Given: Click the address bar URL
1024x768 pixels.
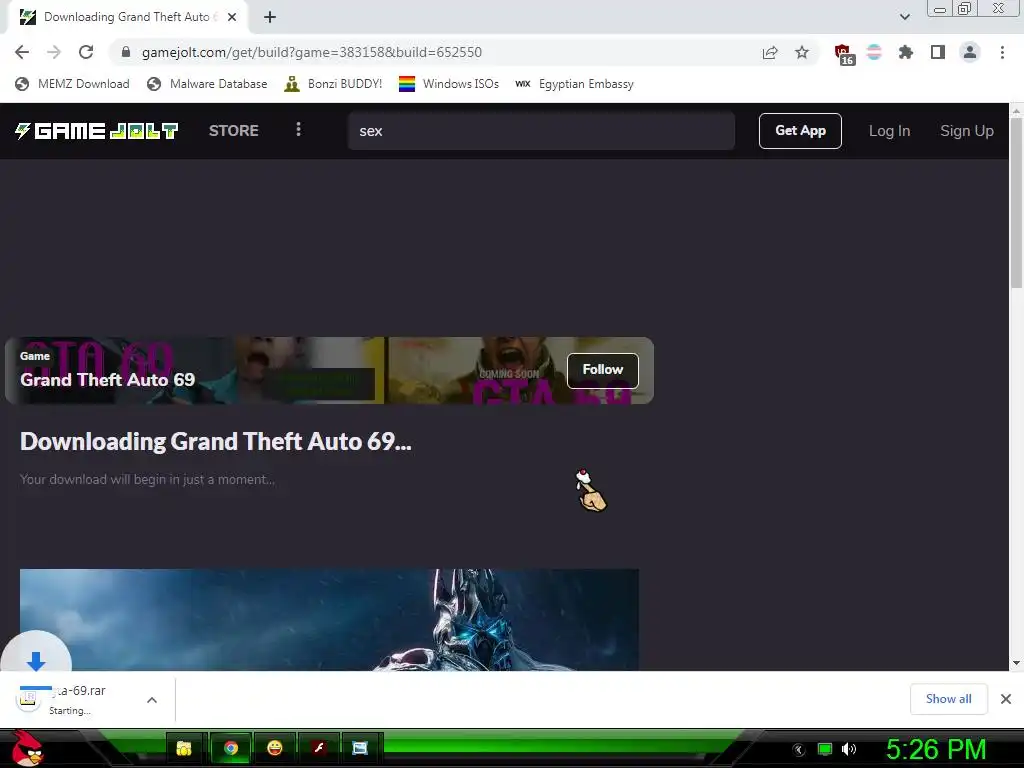Looking at the screenshot, I should click(312, 52).
